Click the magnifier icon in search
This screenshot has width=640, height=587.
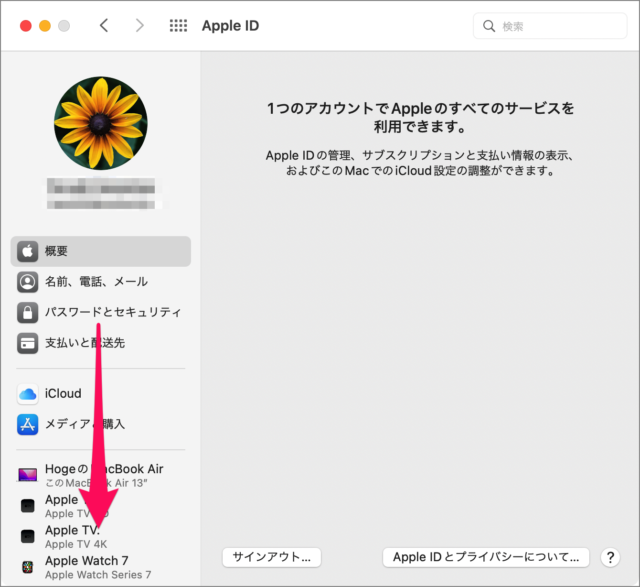[489, 26]
